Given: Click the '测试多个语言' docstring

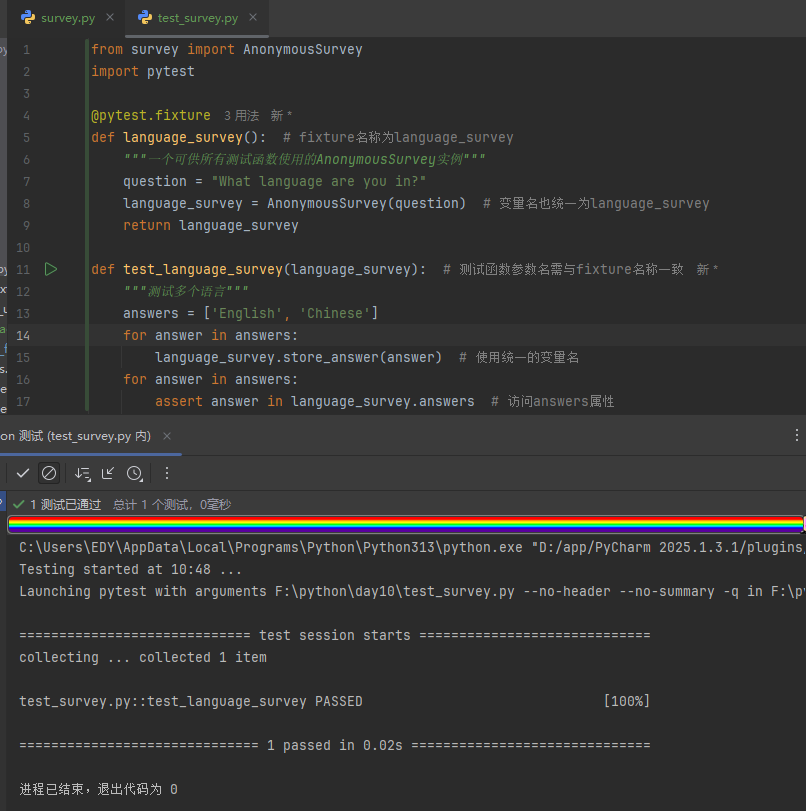Looking at the screenshot, I should coord(186,291).
